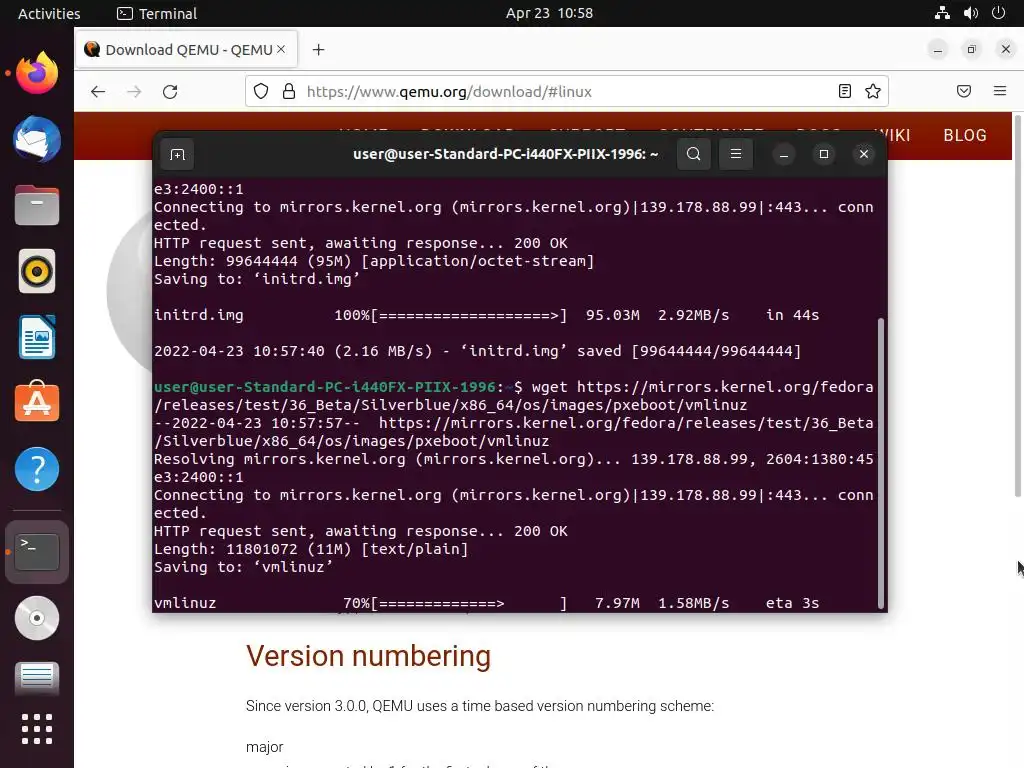The image size is (1024, 768).
Task: Open power menu in top bar
Action: (998, 13)
